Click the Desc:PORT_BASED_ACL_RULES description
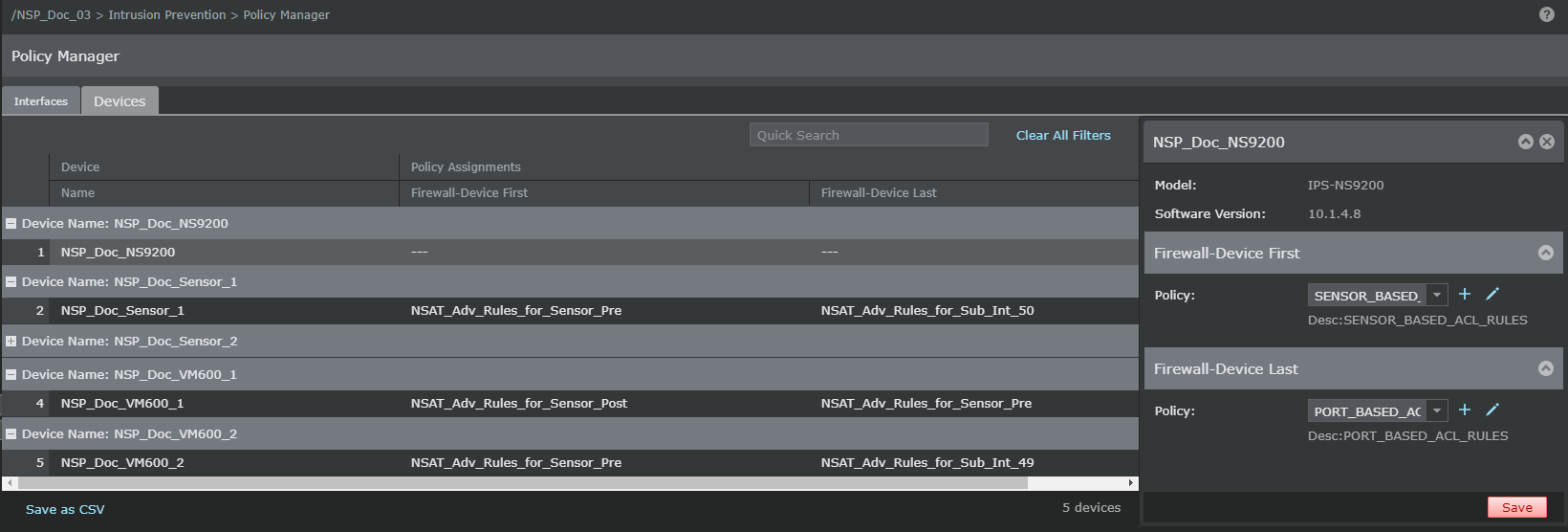This screenshot has width=1568, height=532. coord(1407,435)
